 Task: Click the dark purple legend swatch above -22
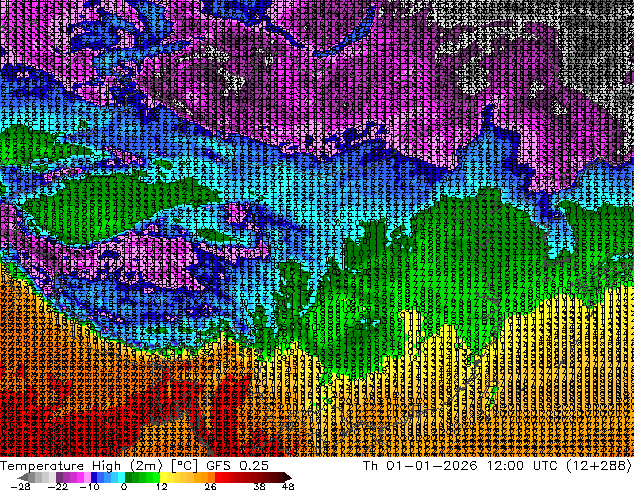pyautogui.click(x=59, y=477)
